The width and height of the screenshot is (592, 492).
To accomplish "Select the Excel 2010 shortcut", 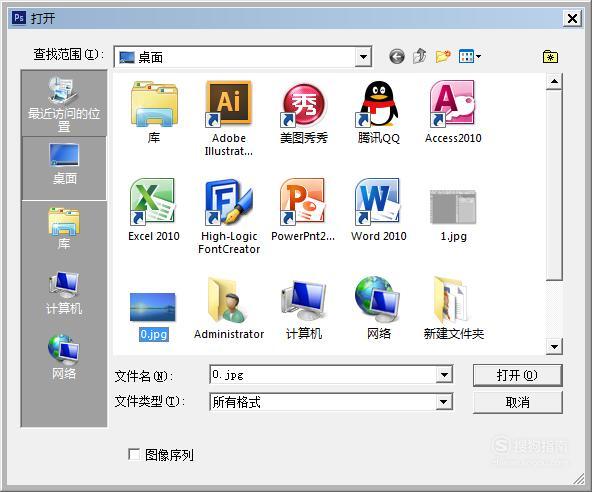I will point(154,210).
